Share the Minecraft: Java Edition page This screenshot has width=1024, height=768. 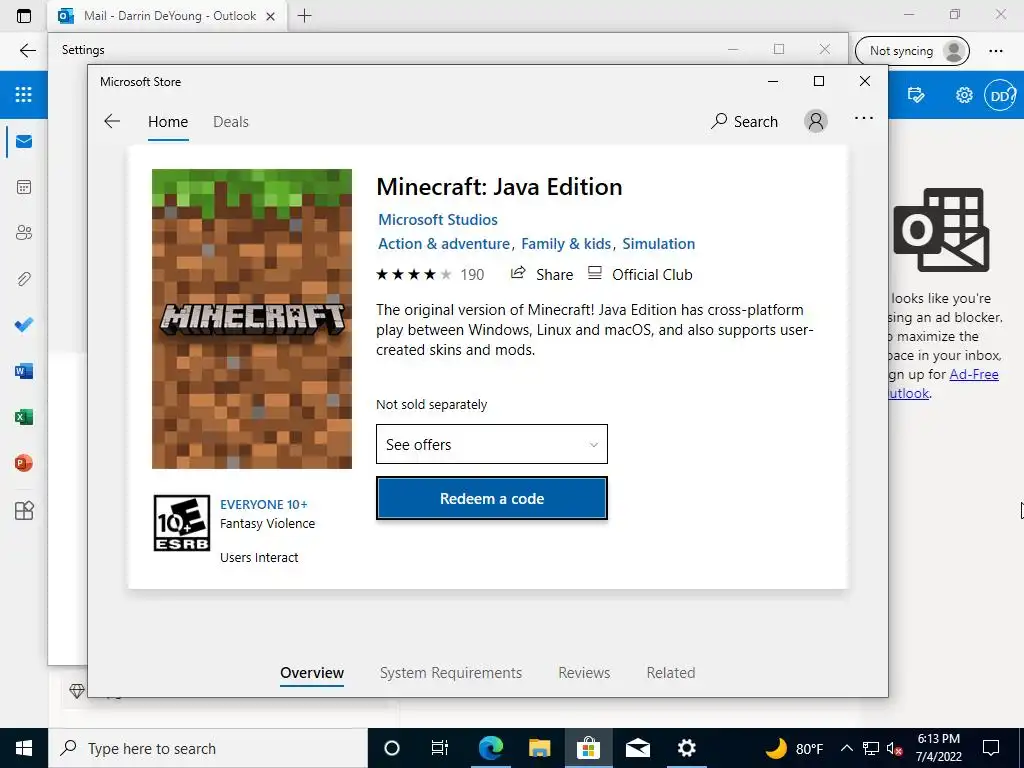541,274
